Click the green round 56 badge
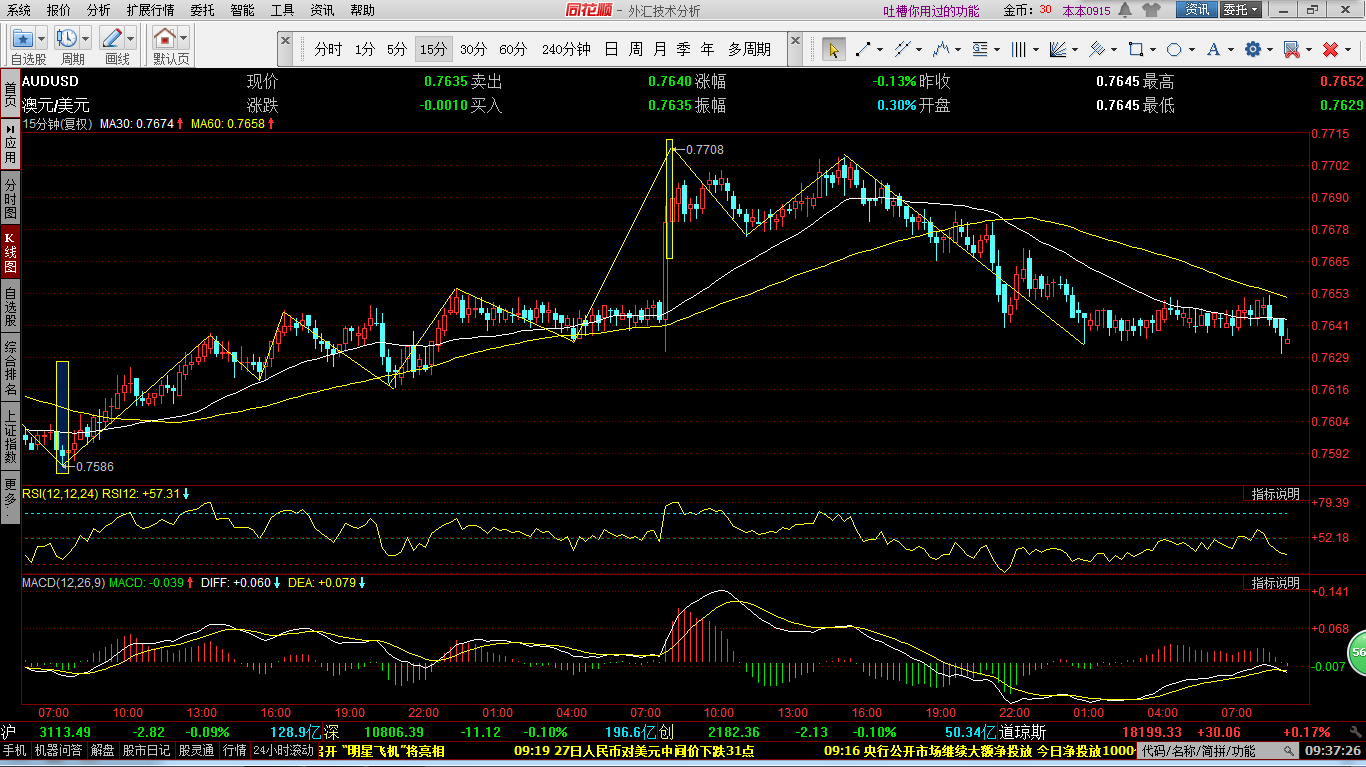1366x767 pixels. [x=1357, y=652]
